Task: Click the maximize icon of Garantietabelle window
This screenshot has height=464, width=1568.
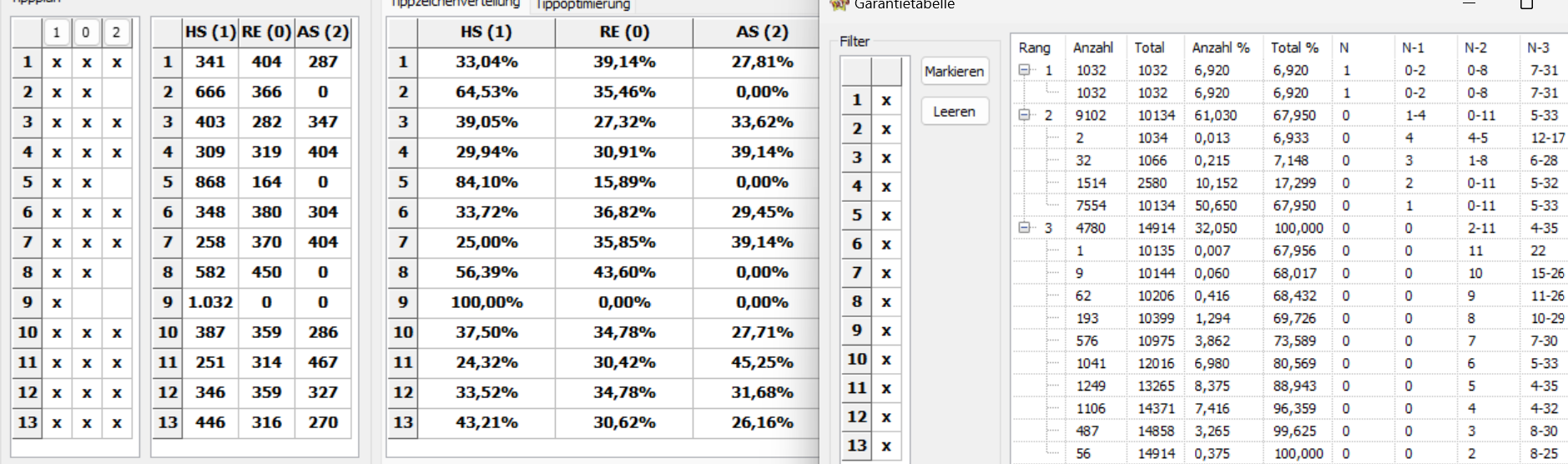Action: (1526, 4)
